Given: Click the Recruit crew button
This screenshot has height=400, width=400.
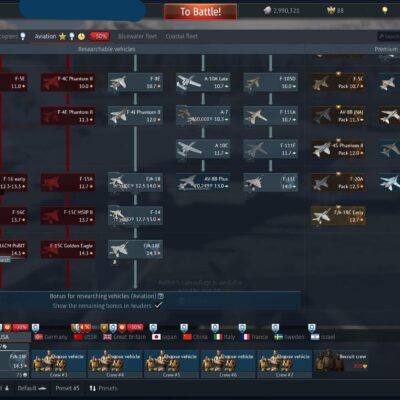Looking at the screenshot, I should point(340,361).
